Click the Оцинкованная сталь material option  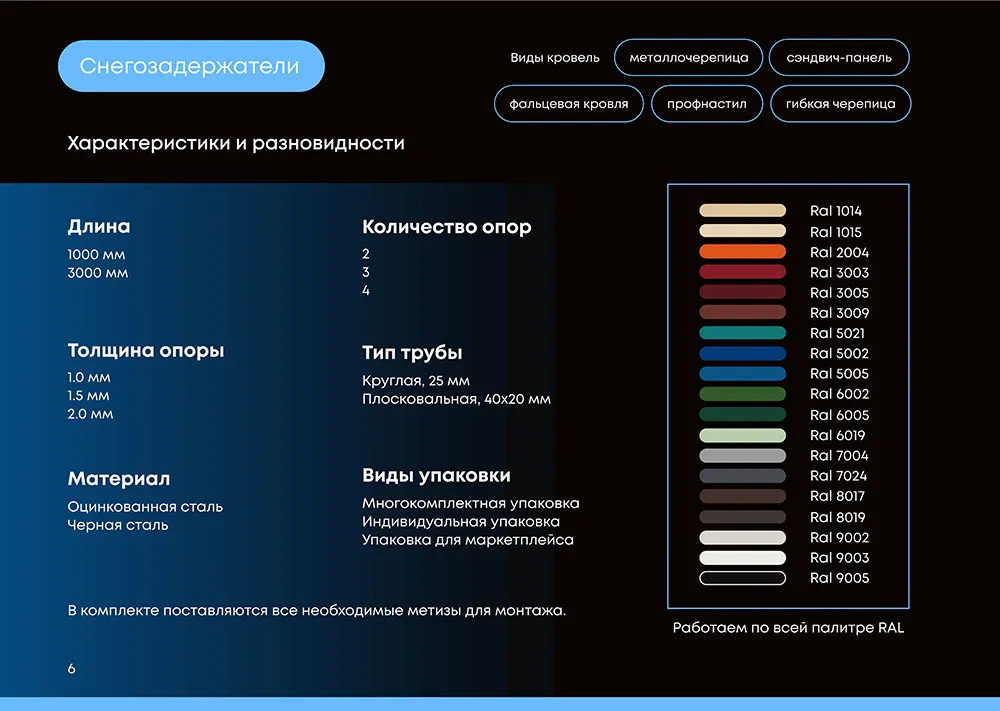coord(145,507)
